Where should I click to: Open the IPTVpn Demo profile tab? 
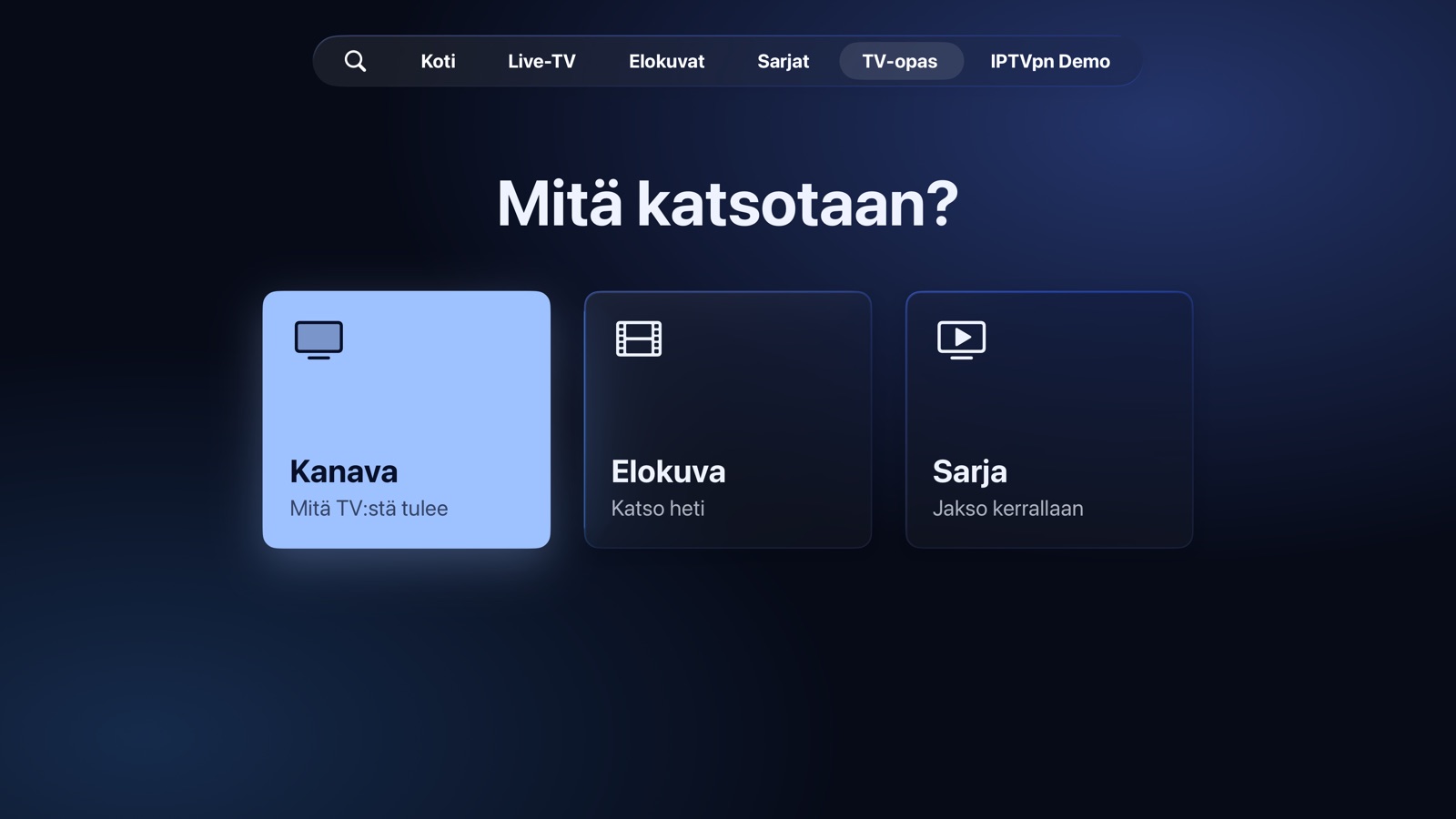tap(1050, 61)
